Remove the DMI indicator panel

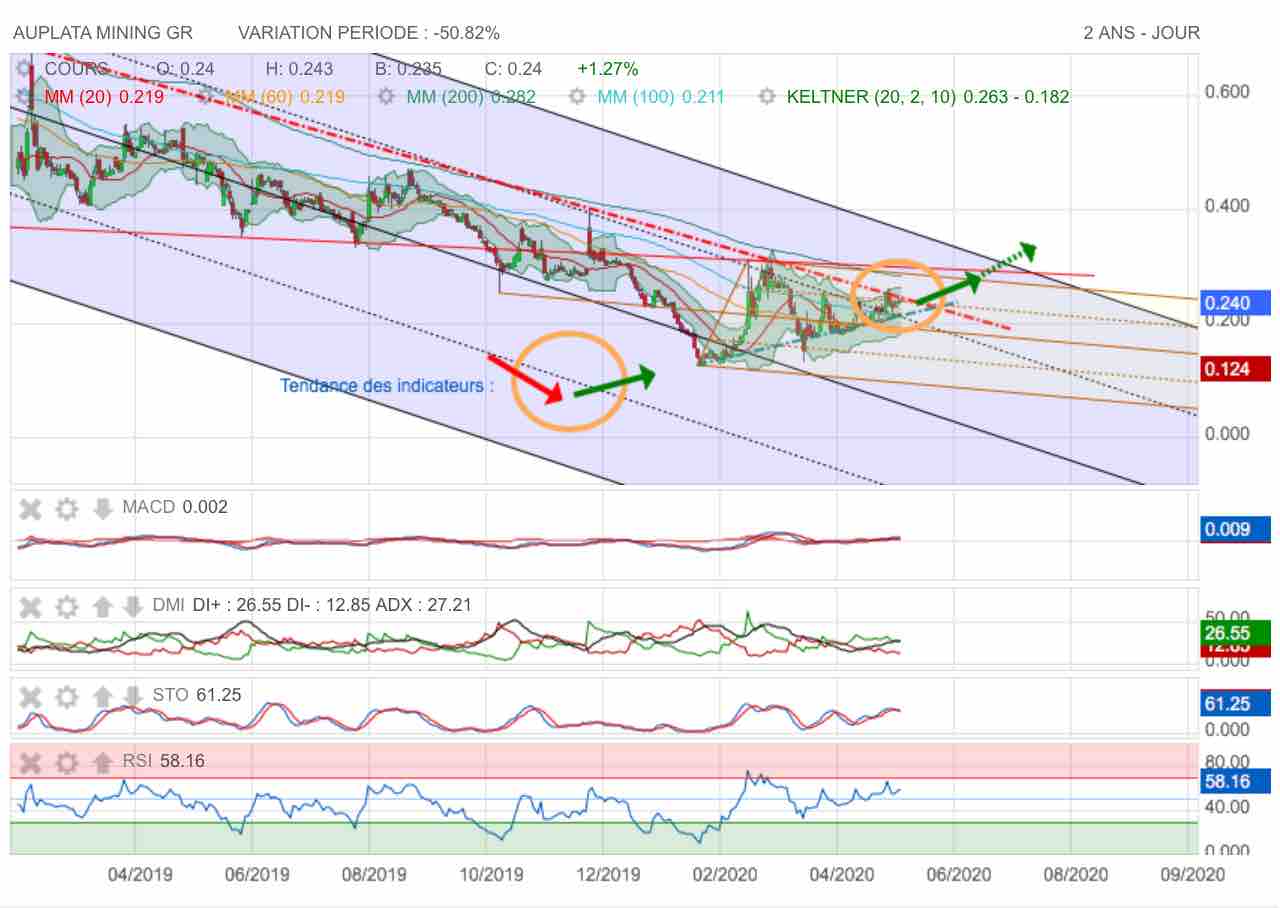[31, 606]
